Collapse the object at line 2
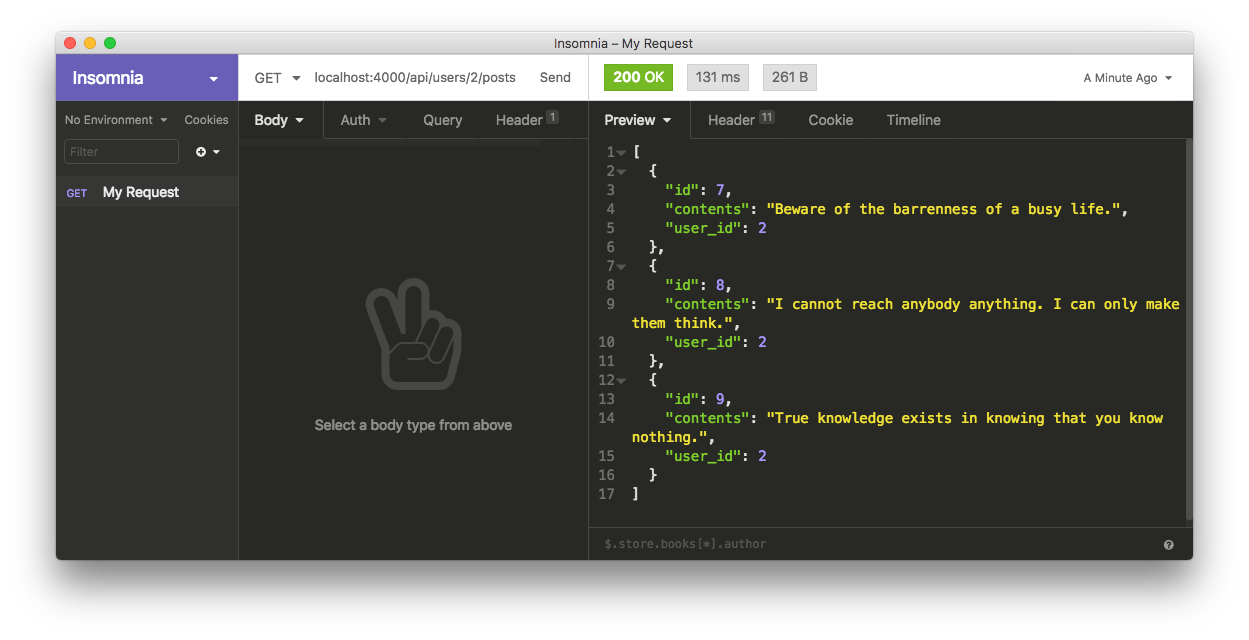Screen dimensions: 1249x640 pos(622,172)
